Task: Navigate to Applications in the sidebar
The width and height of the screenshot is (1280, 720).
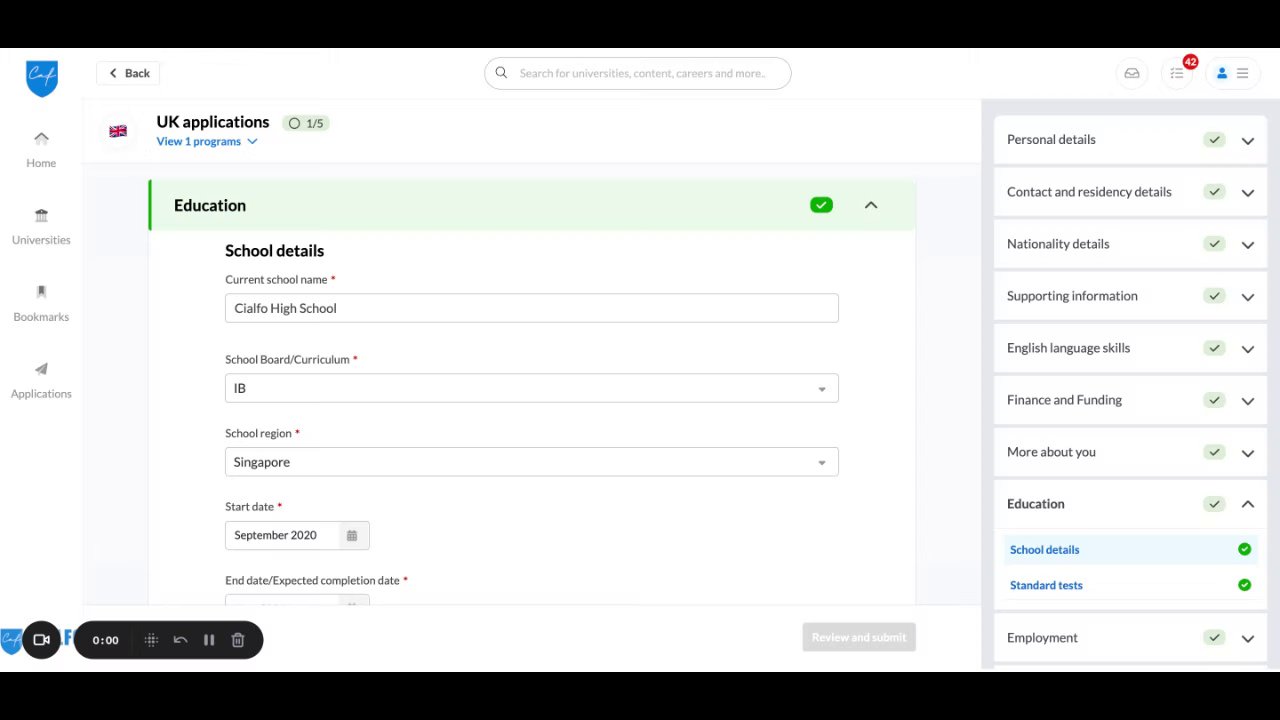Action: point(41,381)
